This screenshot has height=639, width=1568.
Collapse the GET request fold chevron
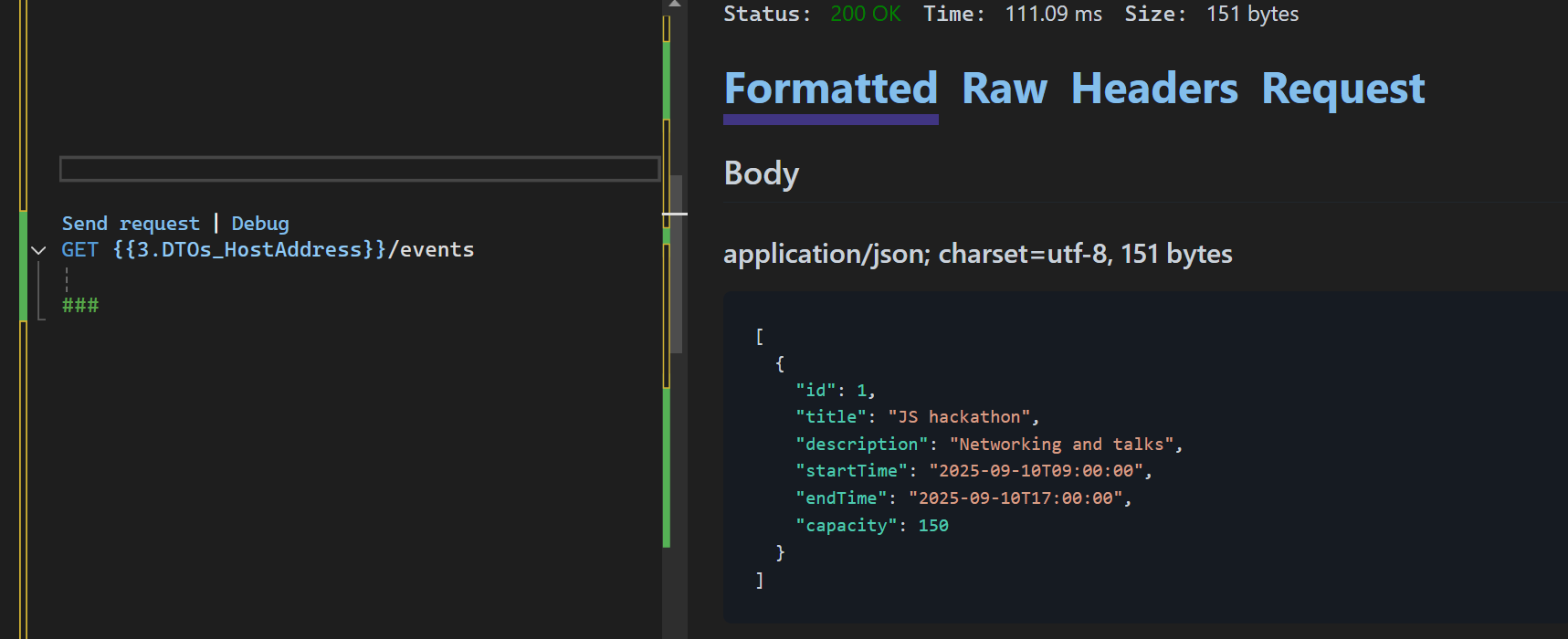coord(38,250)
